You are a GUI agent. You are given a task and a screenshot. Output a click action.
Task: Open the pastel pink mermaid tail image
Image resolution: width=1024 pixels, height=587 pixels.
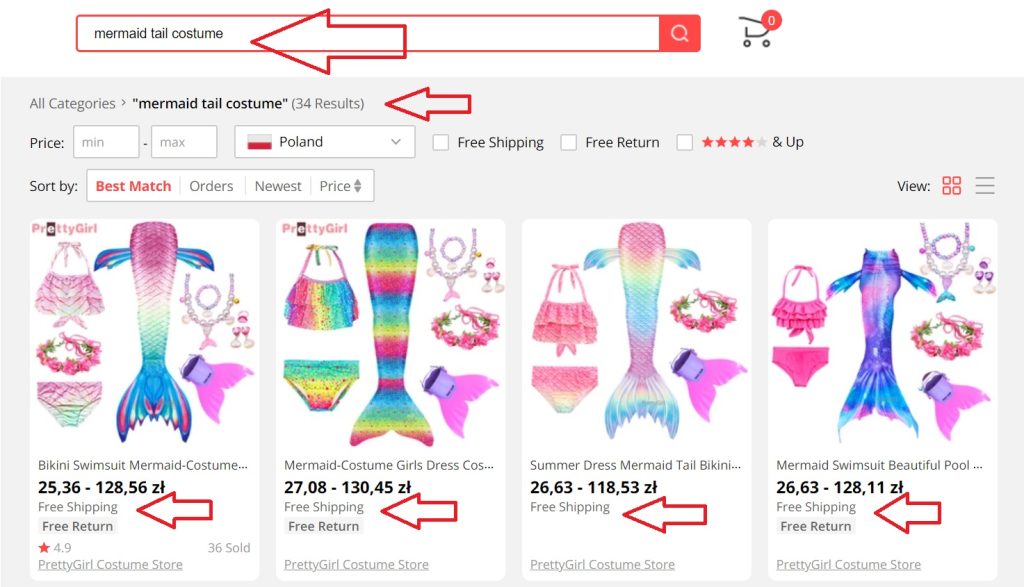click(637, 334)
